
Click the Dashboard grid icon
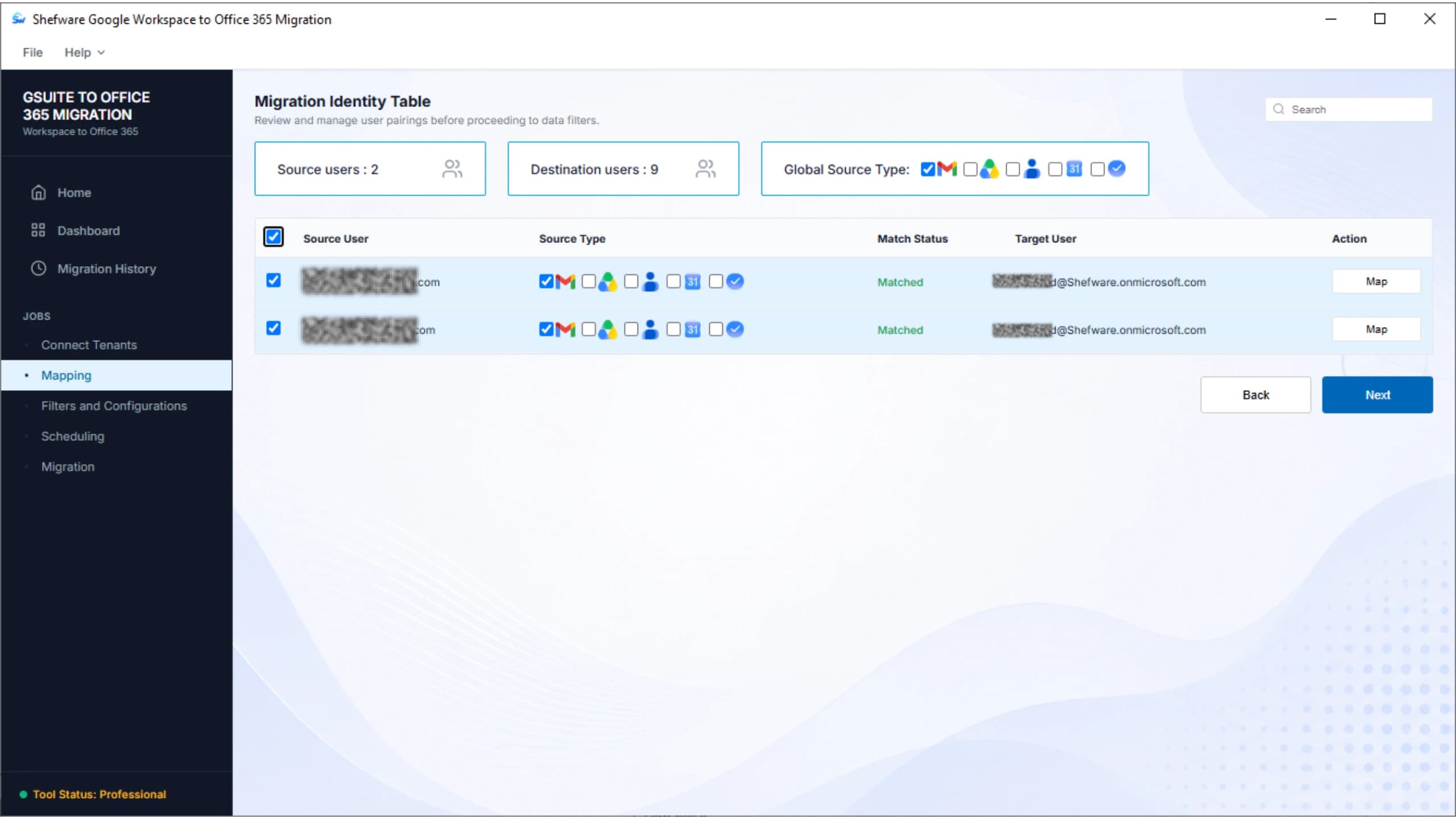point(38,230)
